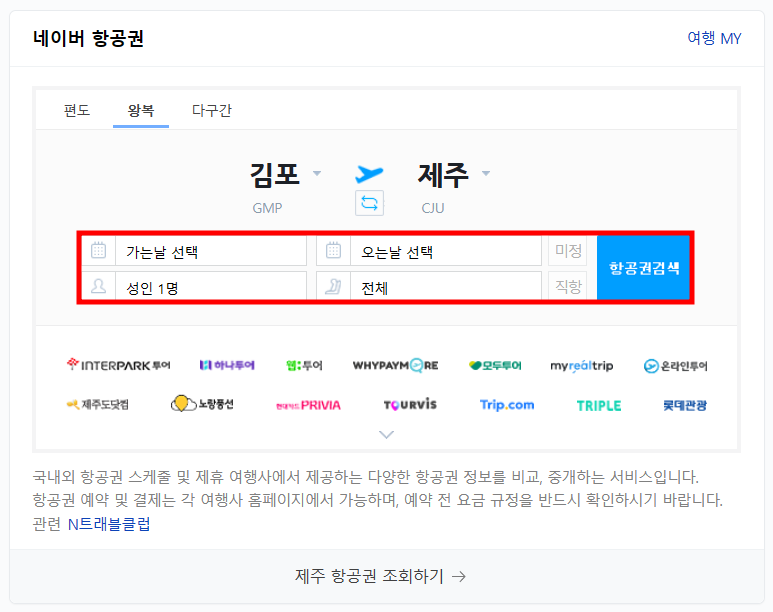Screen dimensions: 773x612
Task: Open 여행 MY link
Action: [x=714, y=38]
